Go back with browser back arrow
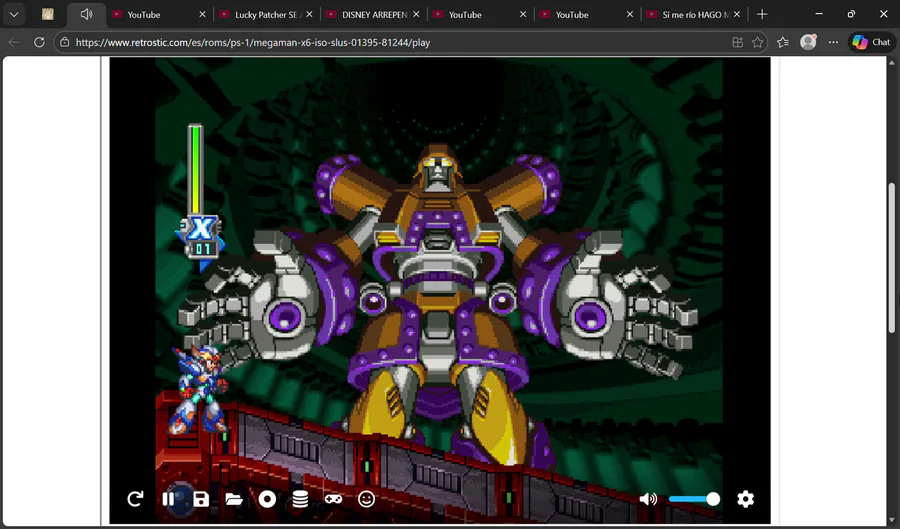900x529 pixels. click(14, 42)
